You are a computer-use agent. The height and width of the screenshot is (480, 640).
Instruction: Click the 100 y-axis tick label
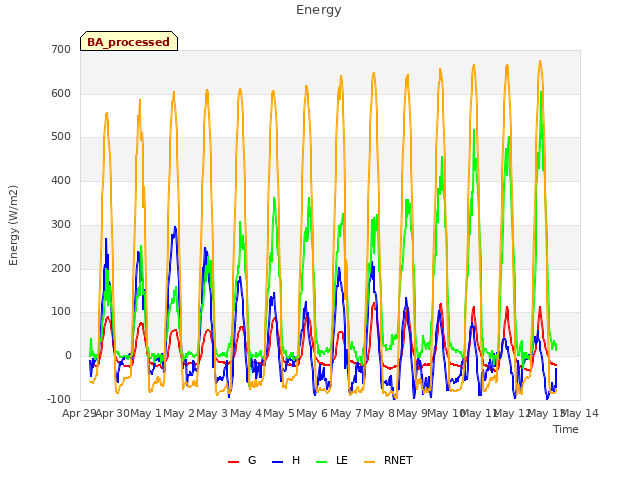(61, 312)
